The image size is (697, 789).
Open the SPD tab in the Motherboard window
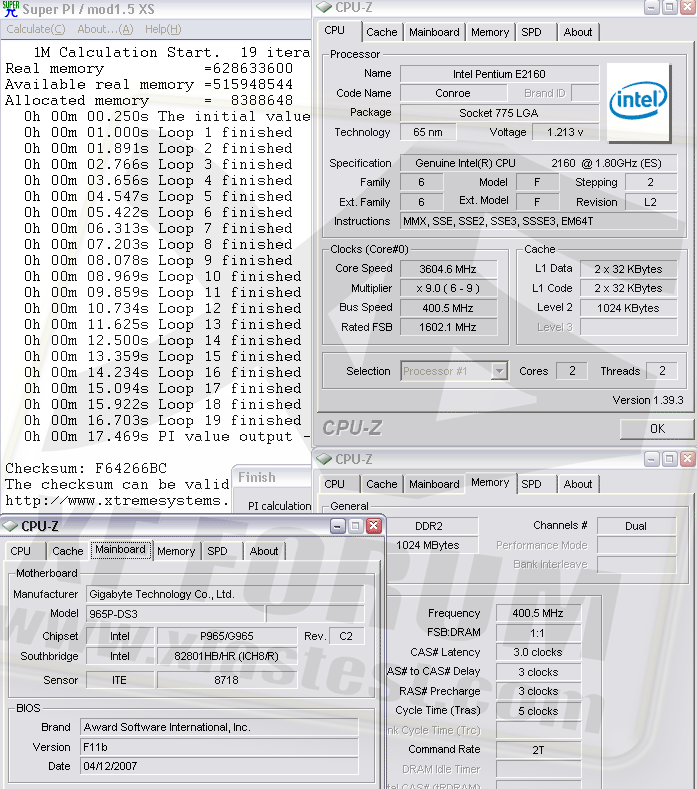[217, 551]
